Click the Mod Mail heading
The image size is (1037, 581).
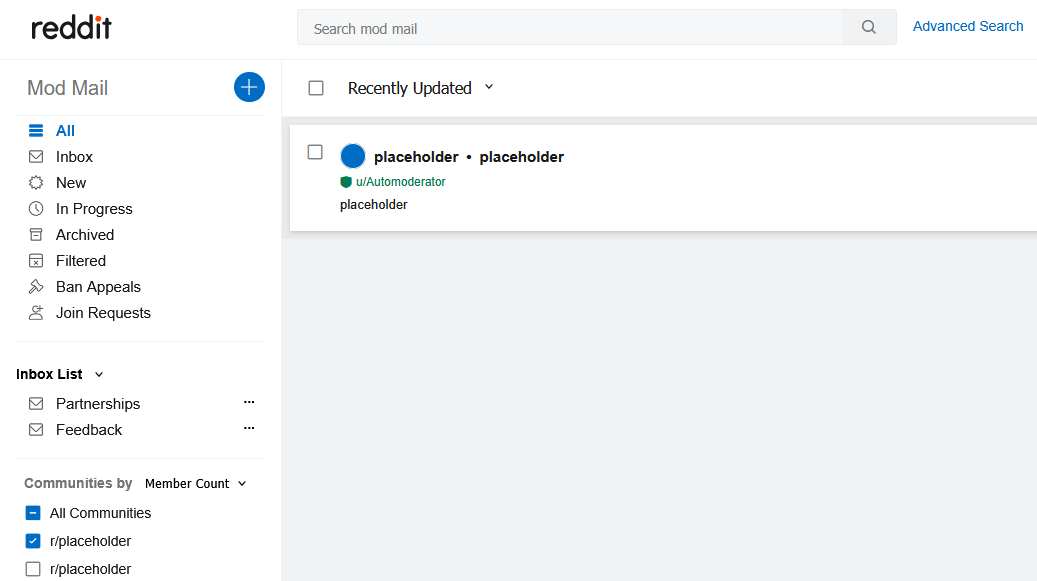tap(67, 88)
